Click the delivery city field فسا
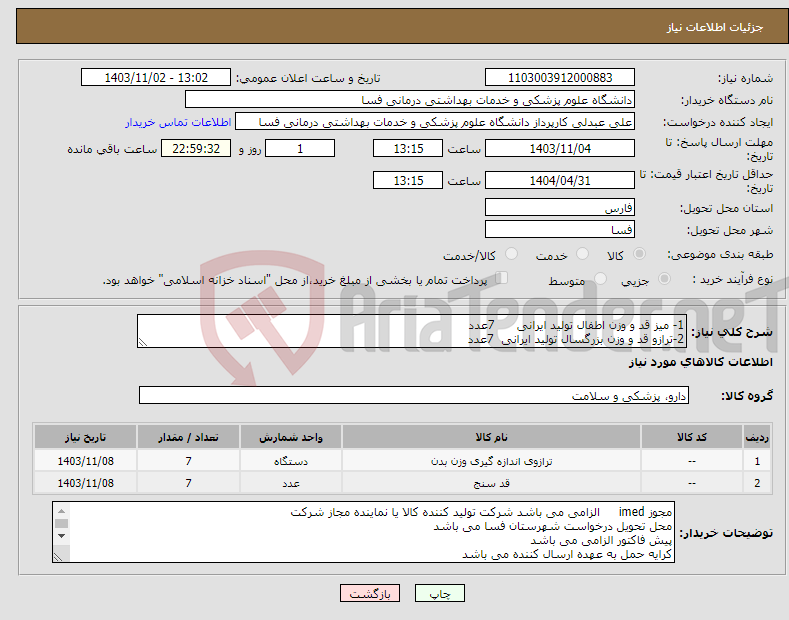Image resolution: width=789 pixels, height=620 pixels. pos(560,229)
